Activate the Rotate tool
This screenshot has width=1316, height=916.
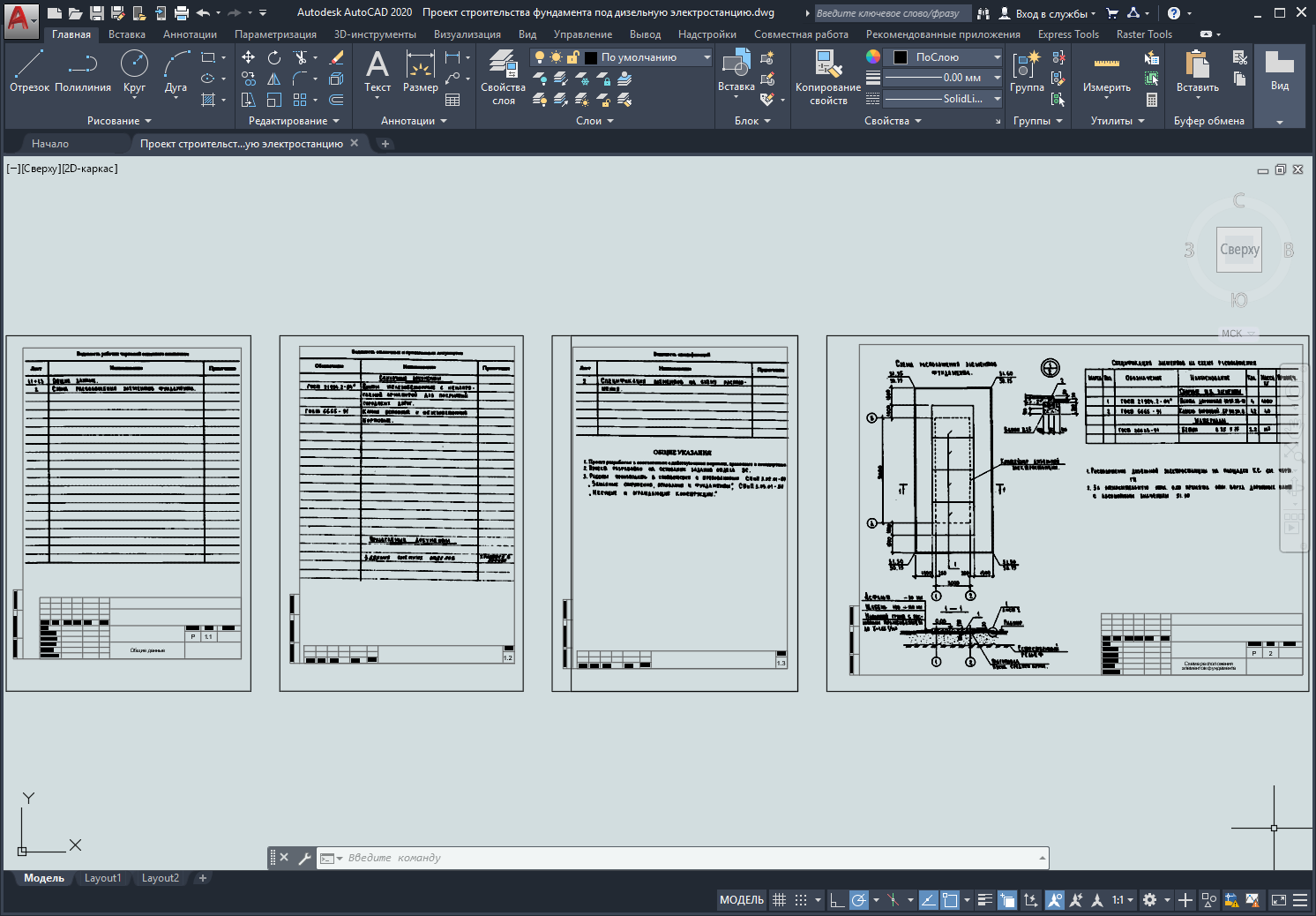pyautogui.click(x=274, y=57)
